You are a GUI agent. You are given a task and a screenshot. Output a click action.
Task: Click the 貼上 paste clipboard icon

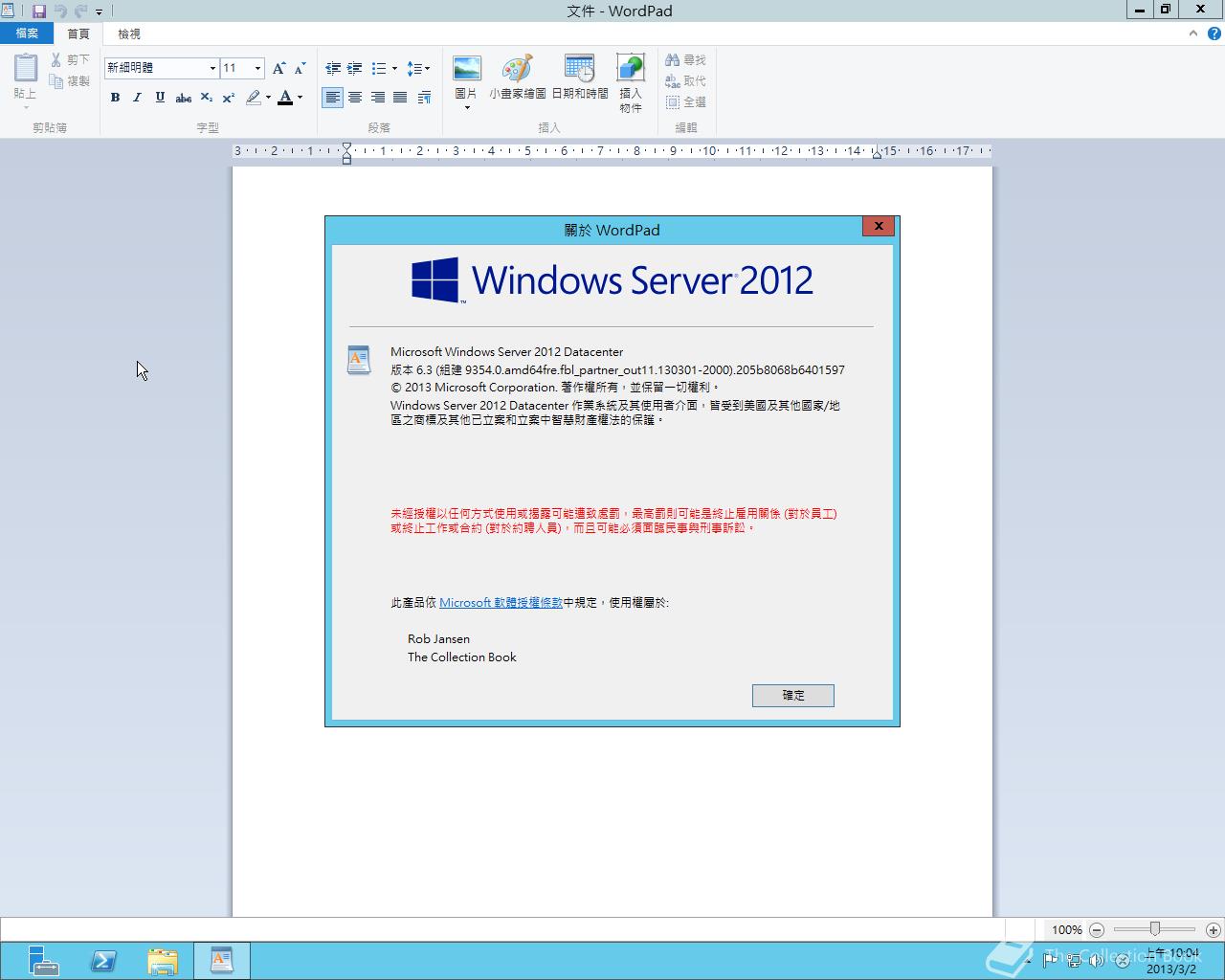[26, 68]
